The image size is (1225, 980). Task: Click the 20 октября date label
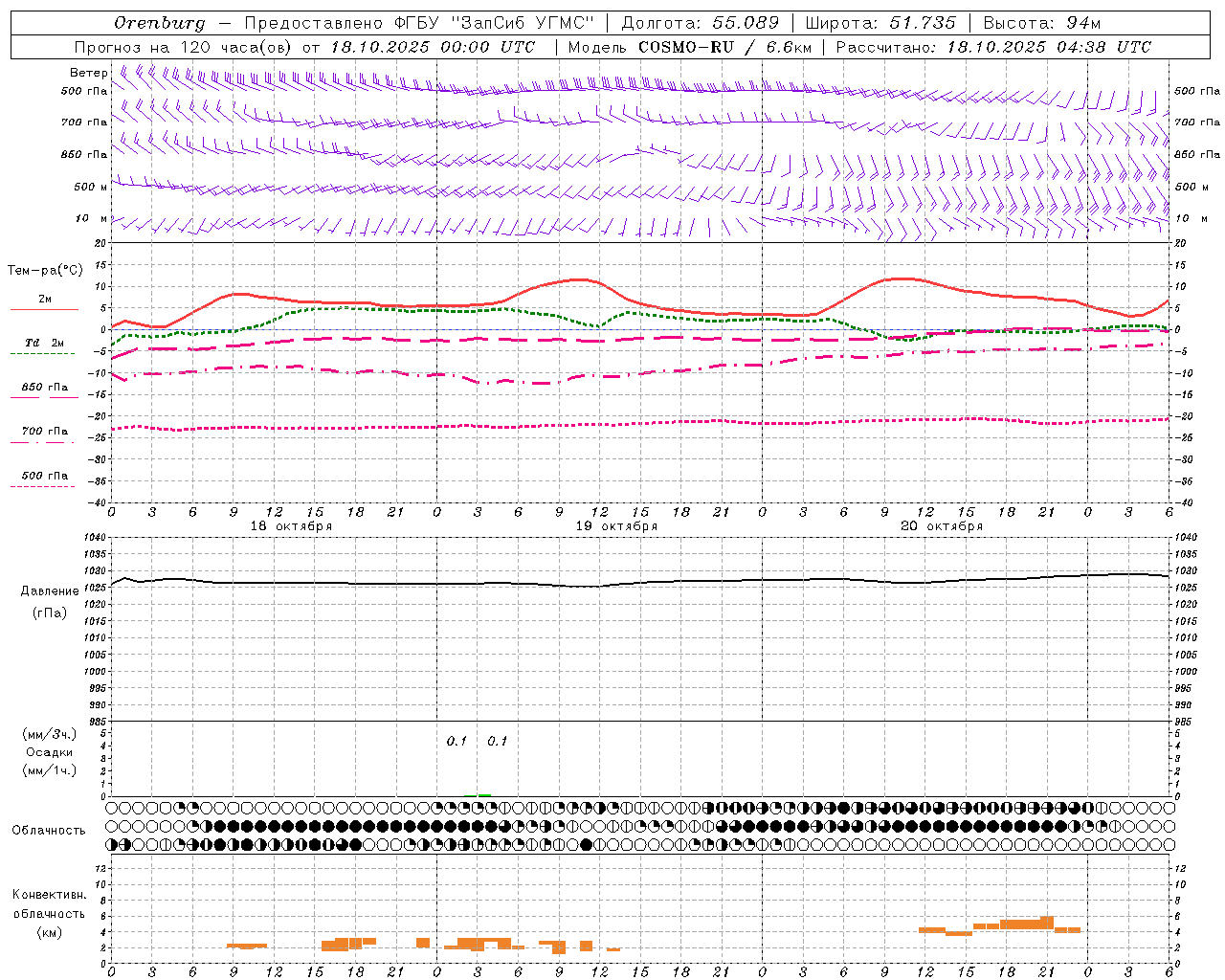point(942,526)
